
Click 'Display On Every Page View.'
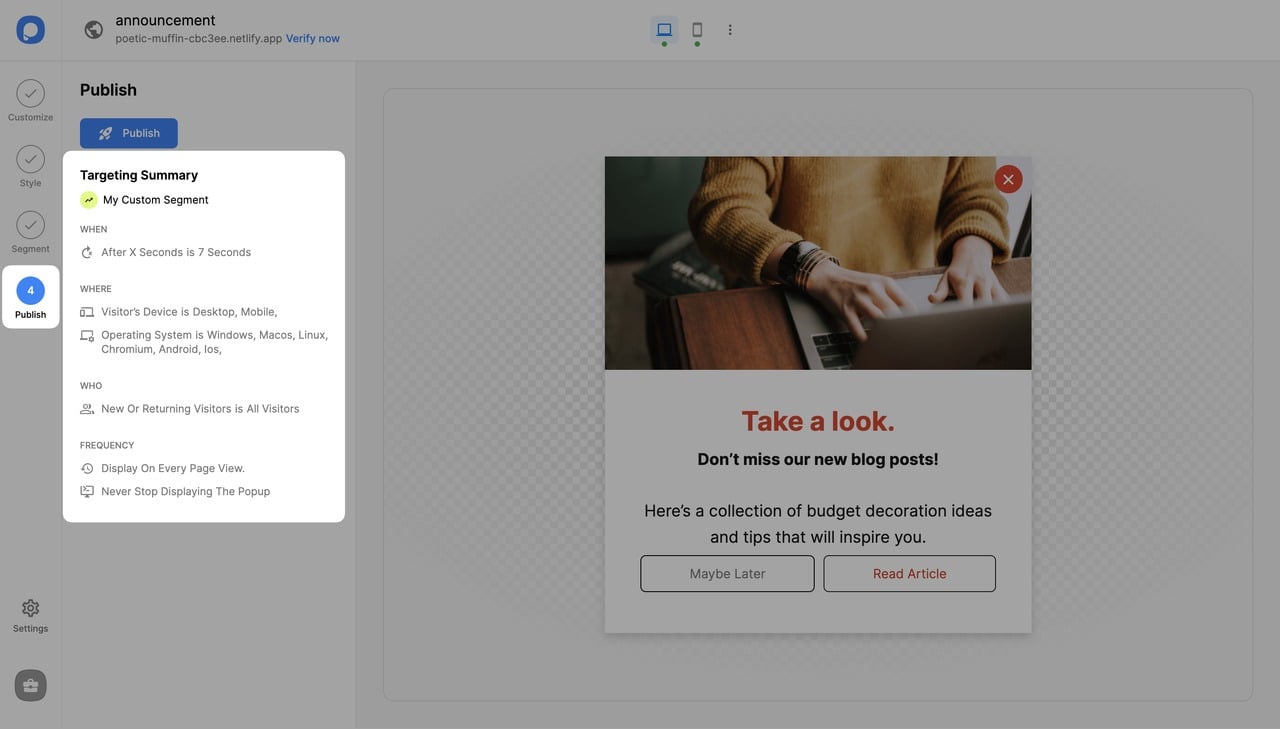173,468
